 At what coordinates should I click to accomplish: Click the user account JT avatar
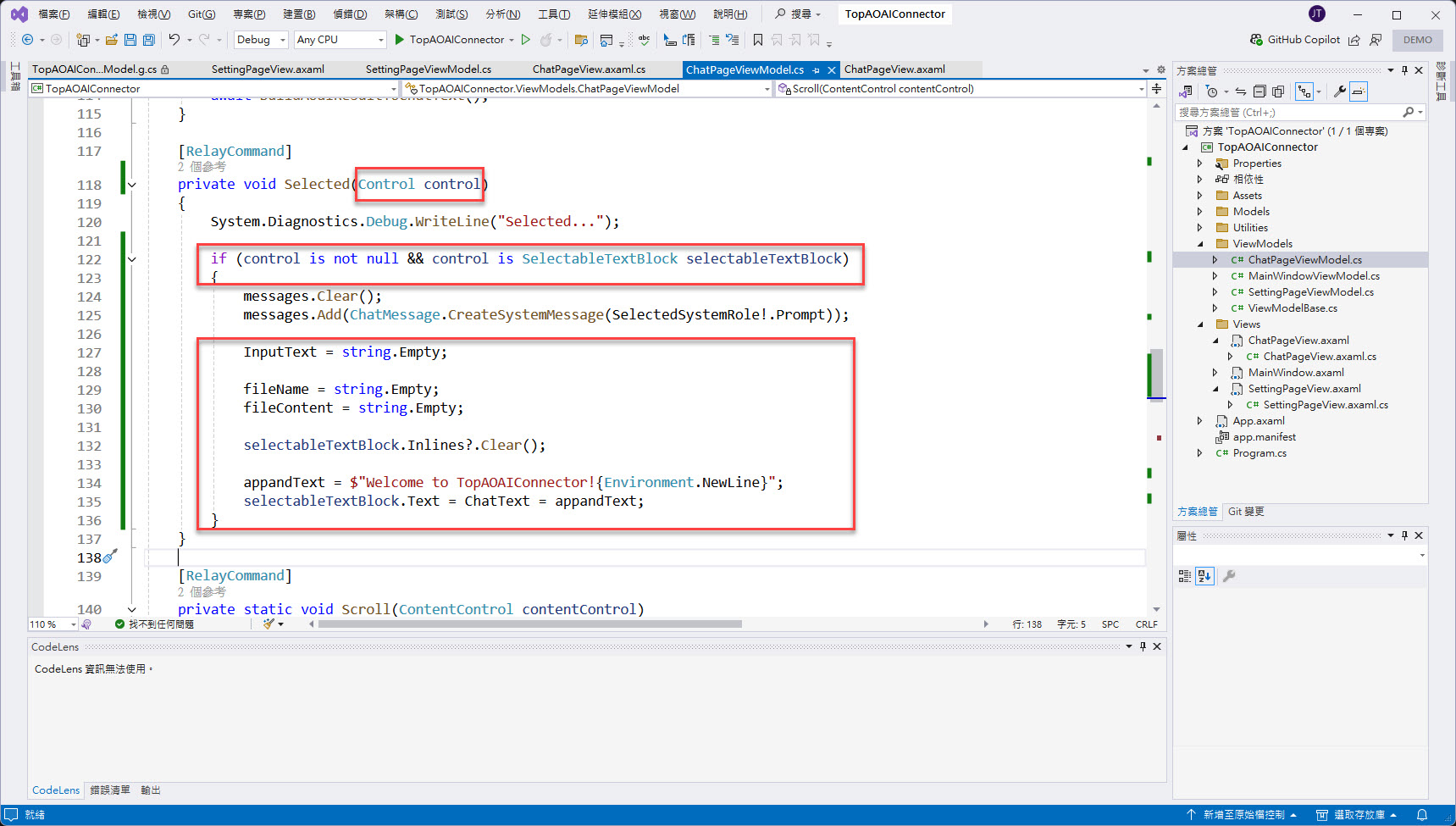pyautogui.click(x=1316, y=14)
